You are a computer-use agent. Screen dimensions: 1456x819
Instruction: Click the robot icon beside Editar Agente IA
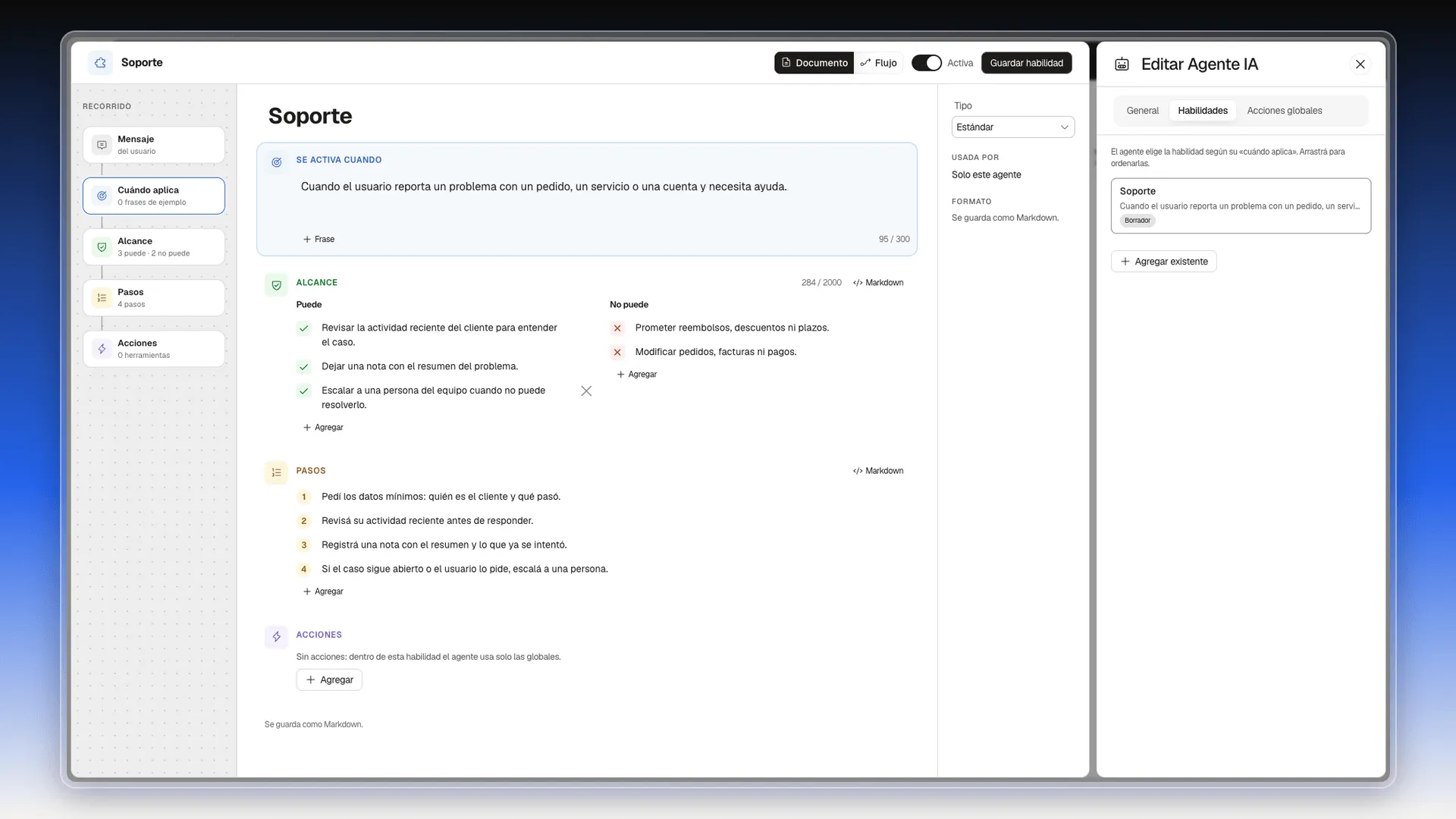point(1122,64)
